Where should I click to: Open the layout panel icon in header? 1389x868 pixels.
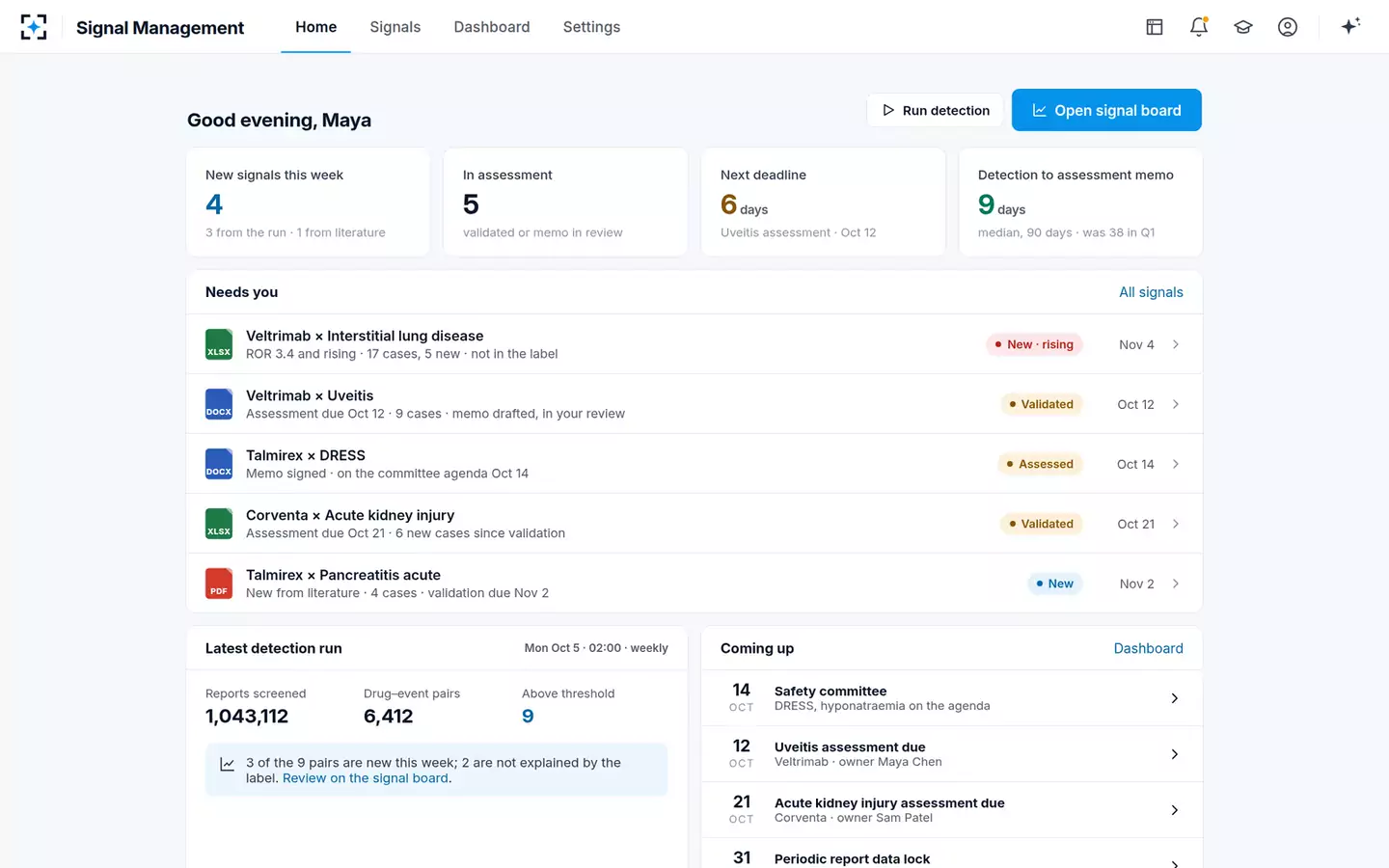[x=1155, y=27]
